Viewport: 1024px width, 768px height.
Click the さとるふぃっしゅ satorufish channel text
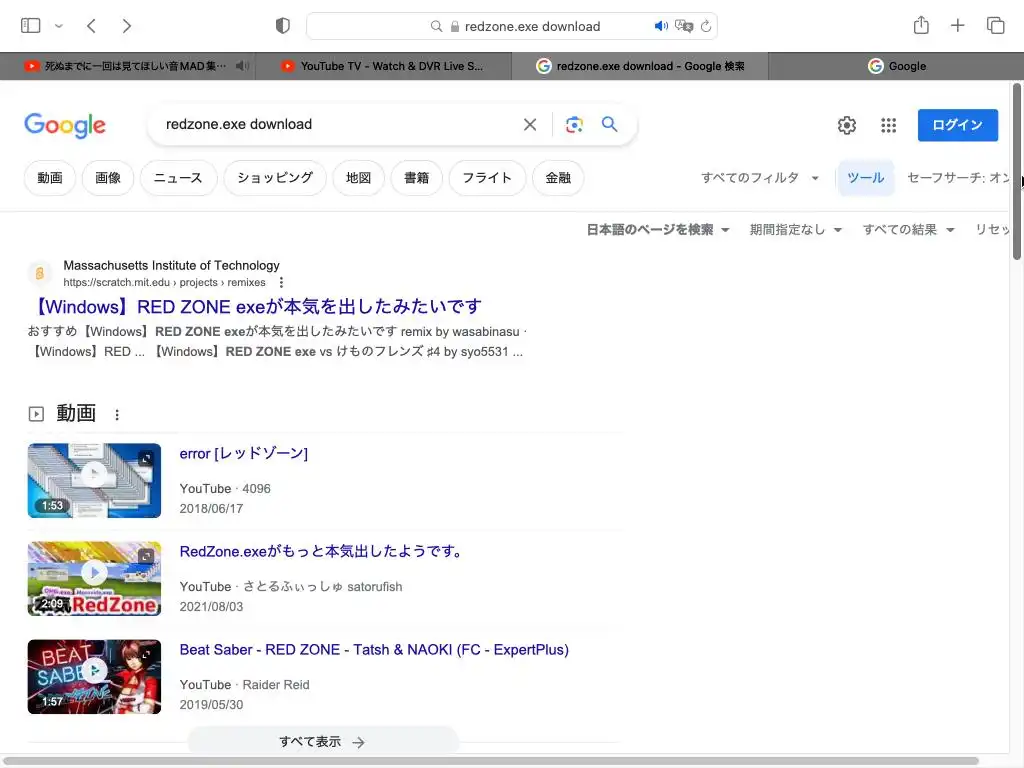(323, 586)
